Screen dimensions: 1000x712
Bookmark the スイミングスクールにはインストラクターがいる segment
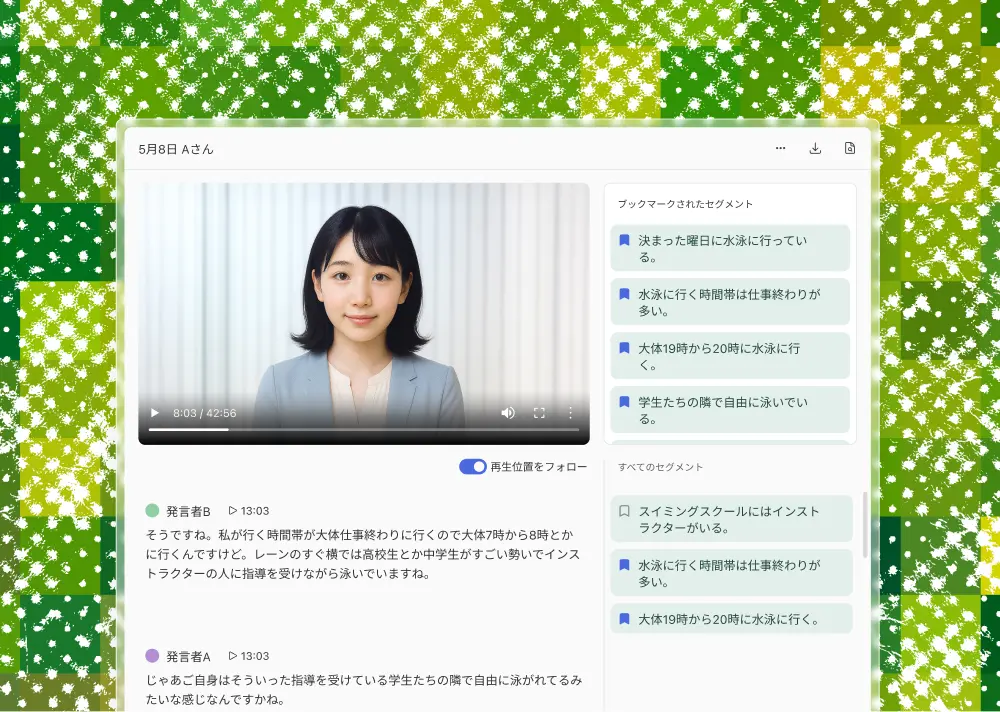tap(624, 511)
